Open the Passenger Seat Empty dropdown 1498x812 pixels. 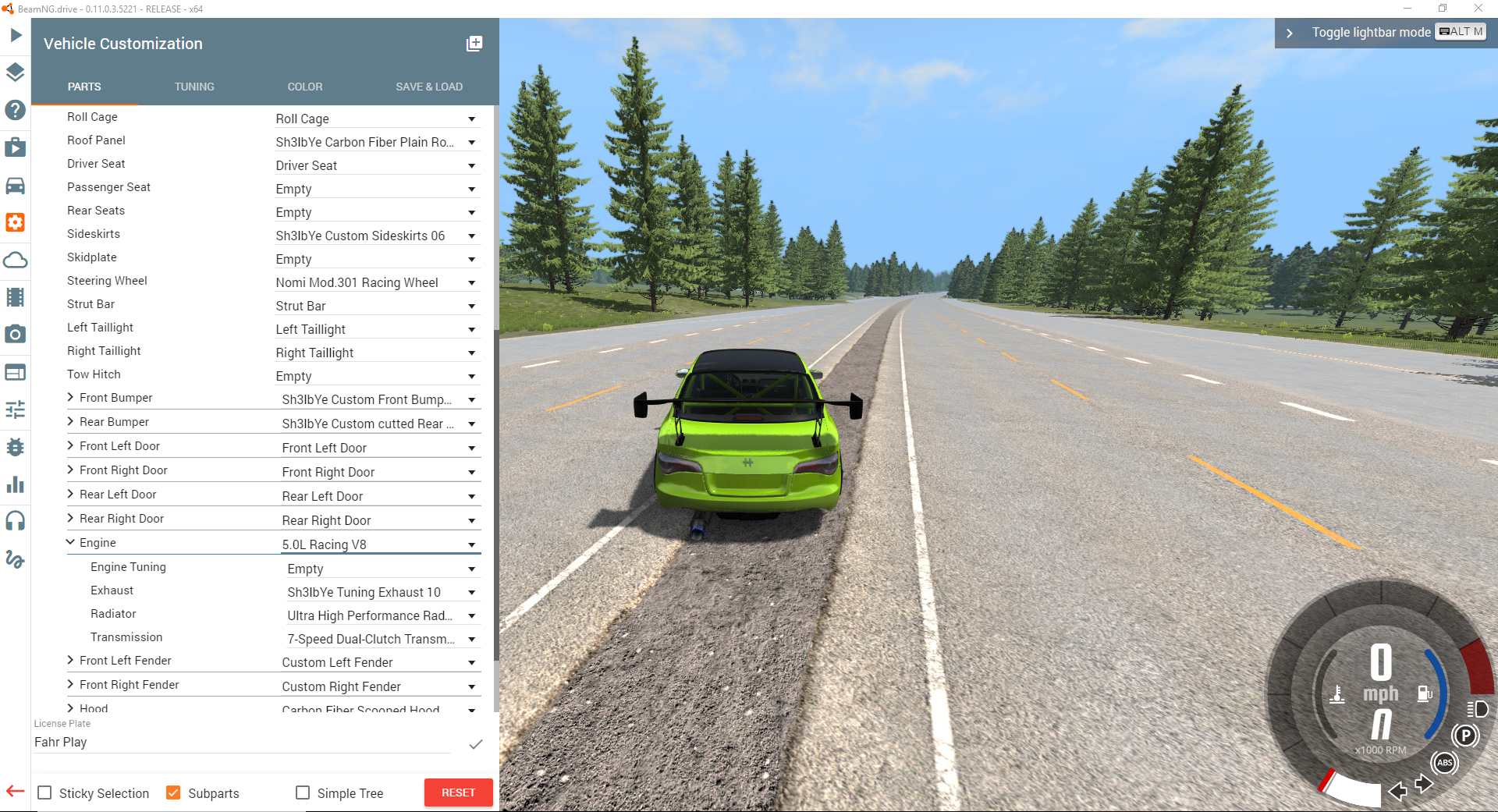376,189
